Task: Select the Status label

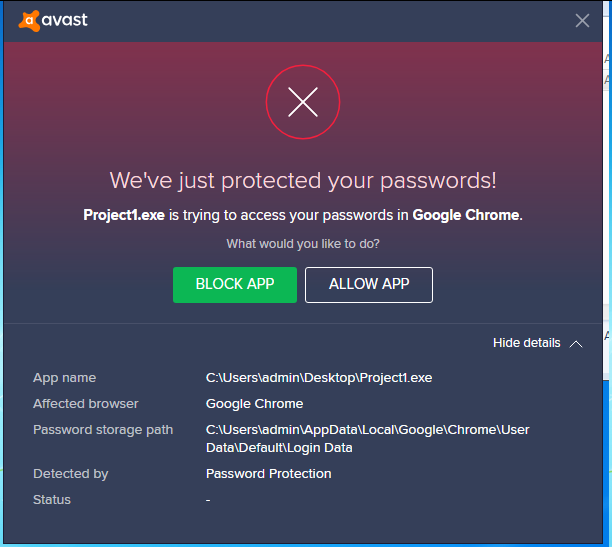Action: pyautogui.click(x=52, y=500)
